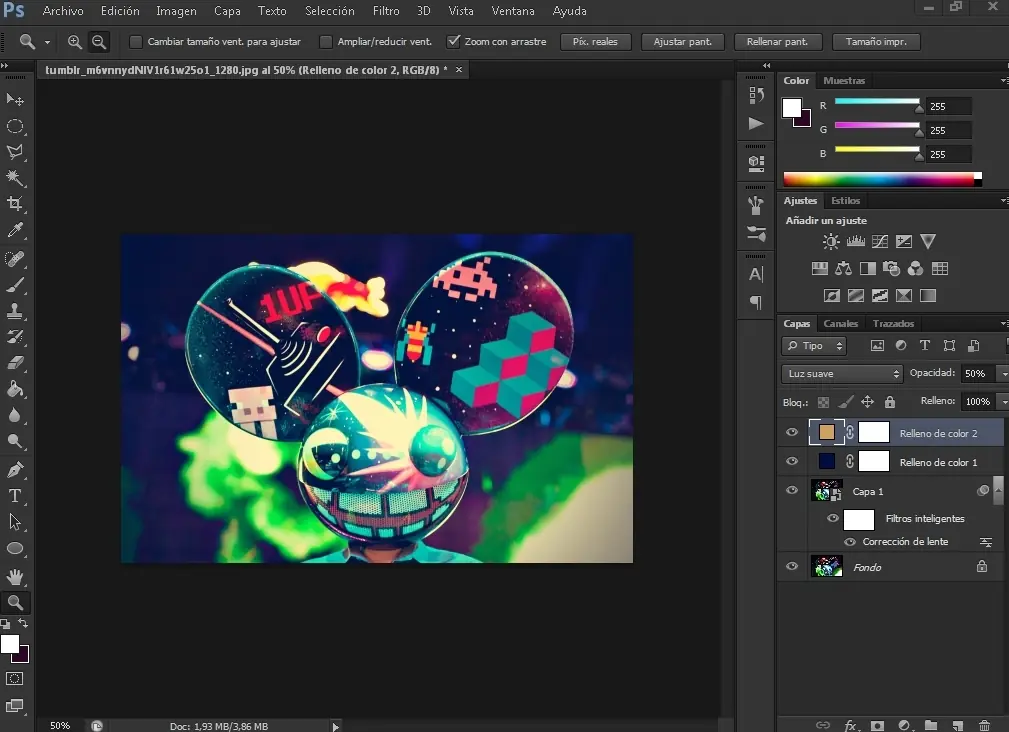Click the 'Ajustar pant.' button
The width and height of the screenshot is (1009, 732).
pos(683,42)
